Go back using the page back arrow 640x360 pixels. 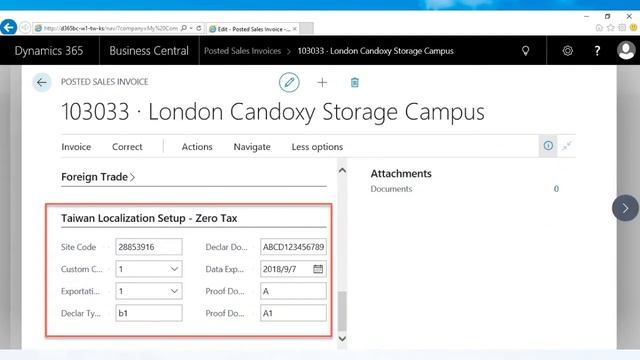42,82
